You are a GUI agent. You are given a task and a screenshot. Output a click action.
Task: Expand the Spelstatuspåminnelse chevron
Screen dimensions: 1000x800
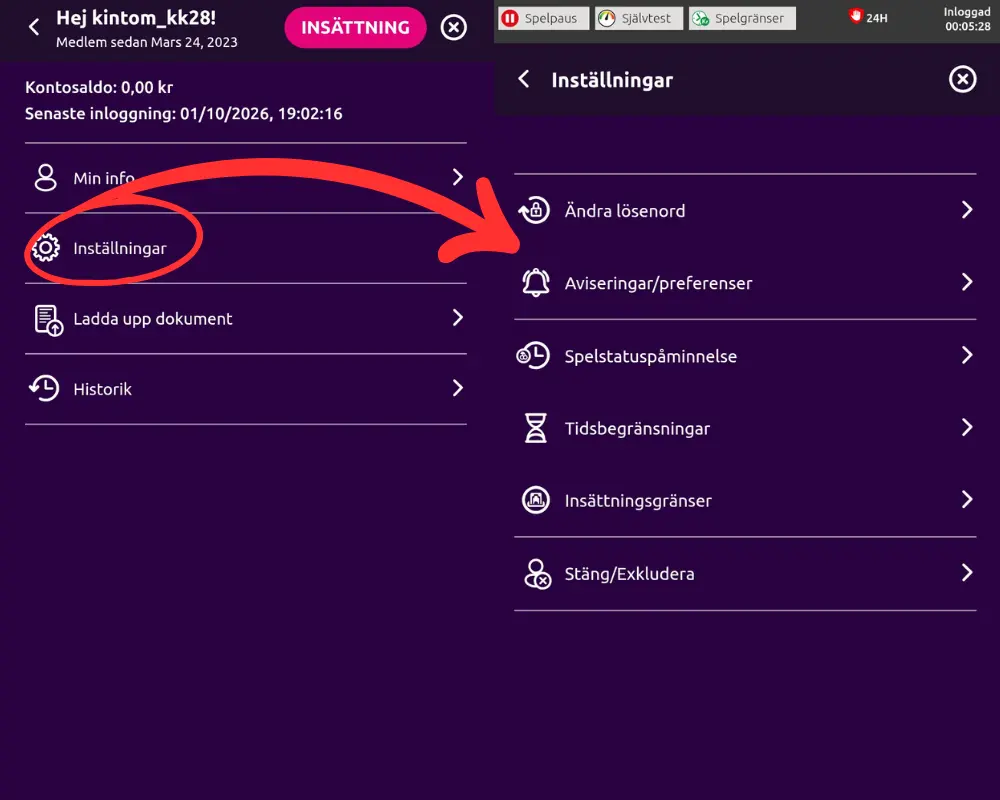pyautogui.click(x=967, y=355)
